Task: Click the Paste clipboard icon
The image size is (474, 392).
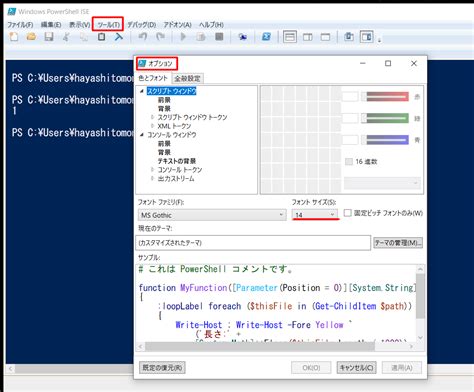Action: click(101, 37)
